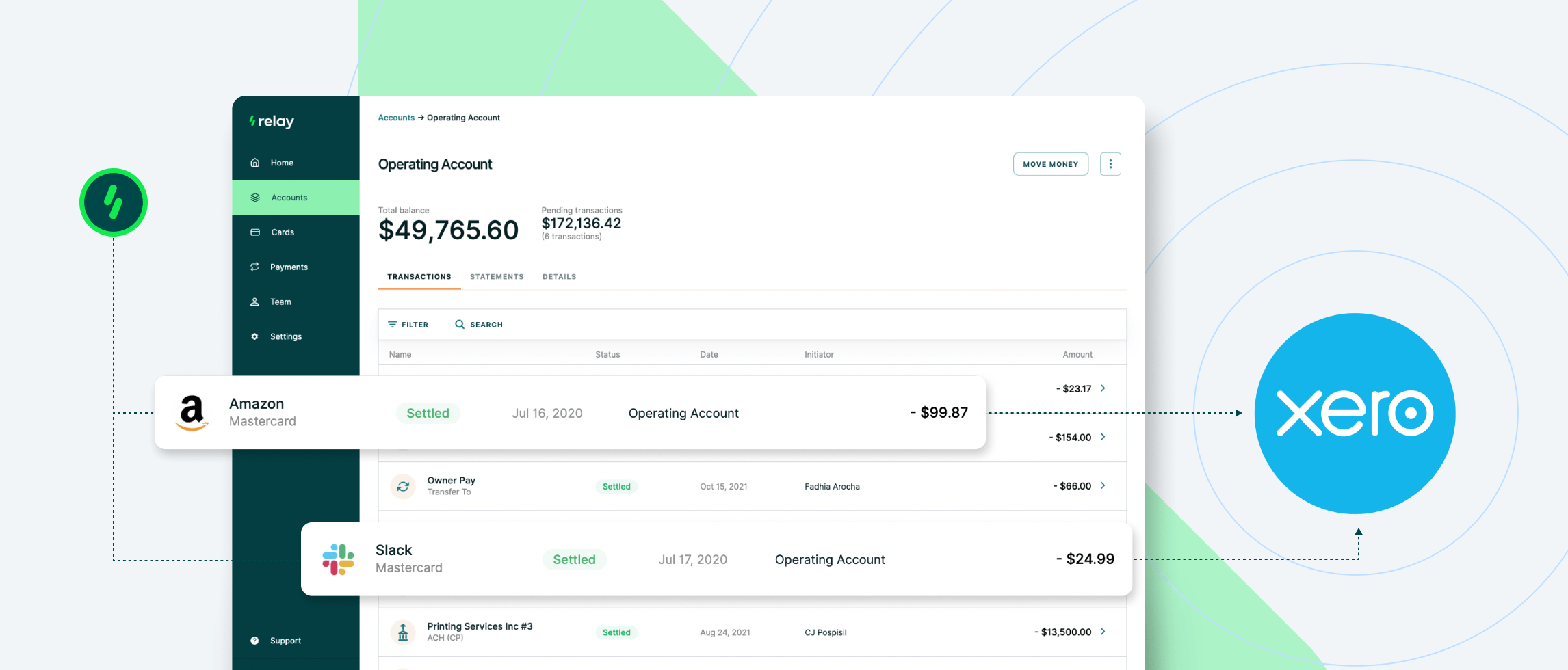Click the Jul 16, 2020 date

tap(547, 413)
